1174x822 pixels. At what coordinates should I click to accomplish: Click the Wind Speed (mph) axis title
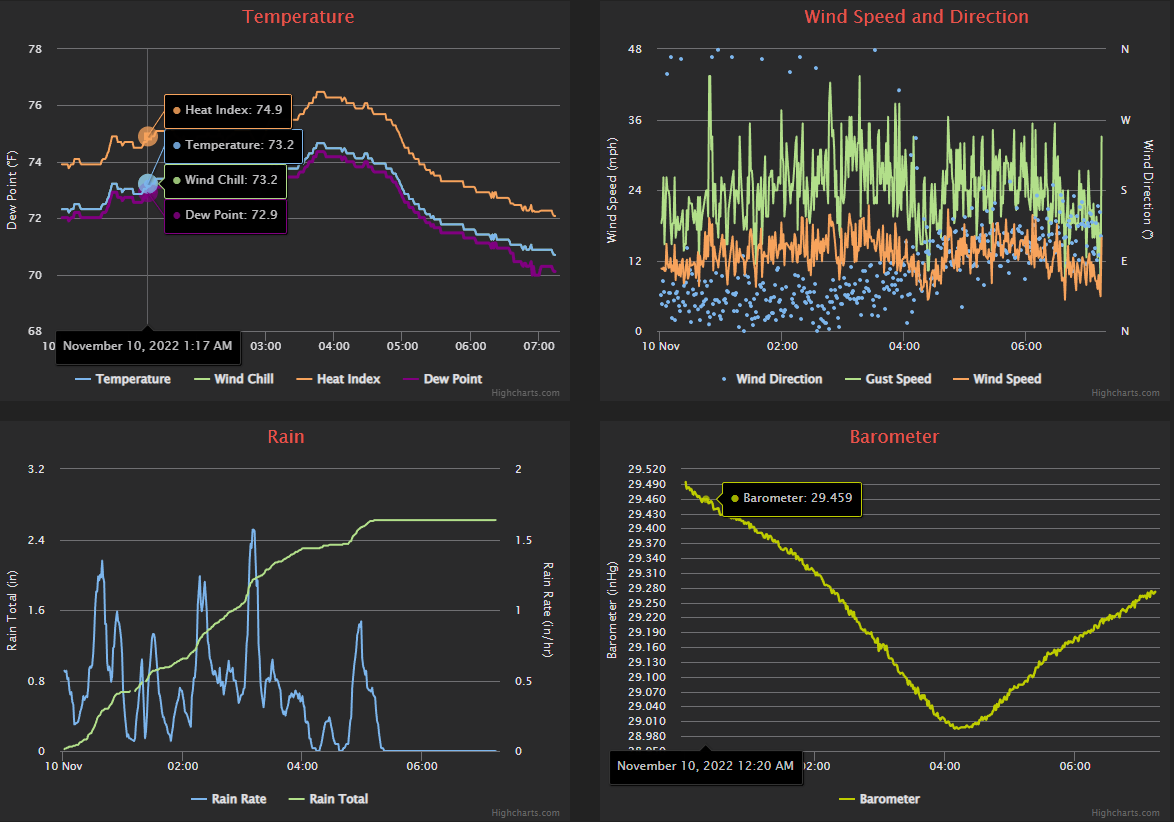point(612,190)
